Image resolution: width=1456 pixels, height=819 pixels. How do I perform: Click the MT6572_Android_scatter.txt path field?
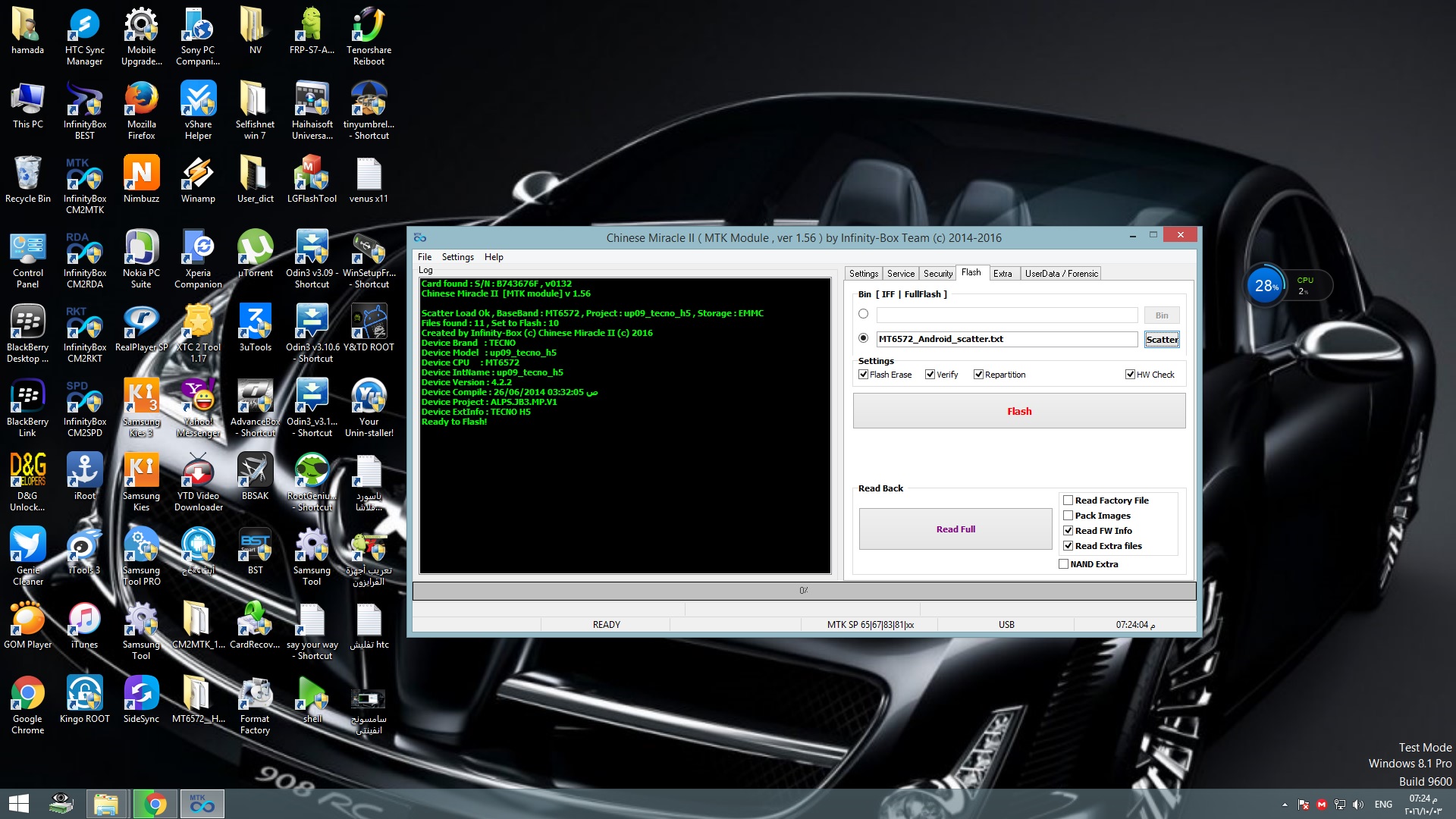1007,339
